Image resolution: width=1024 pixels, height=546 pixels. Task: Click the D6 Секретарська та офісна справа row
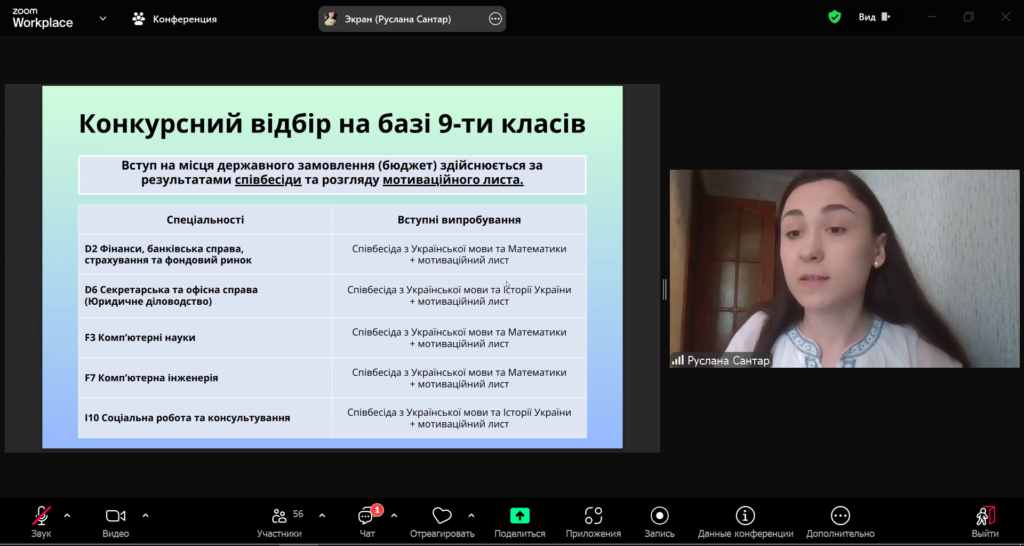pyautogui.click(x=332, y=295)
